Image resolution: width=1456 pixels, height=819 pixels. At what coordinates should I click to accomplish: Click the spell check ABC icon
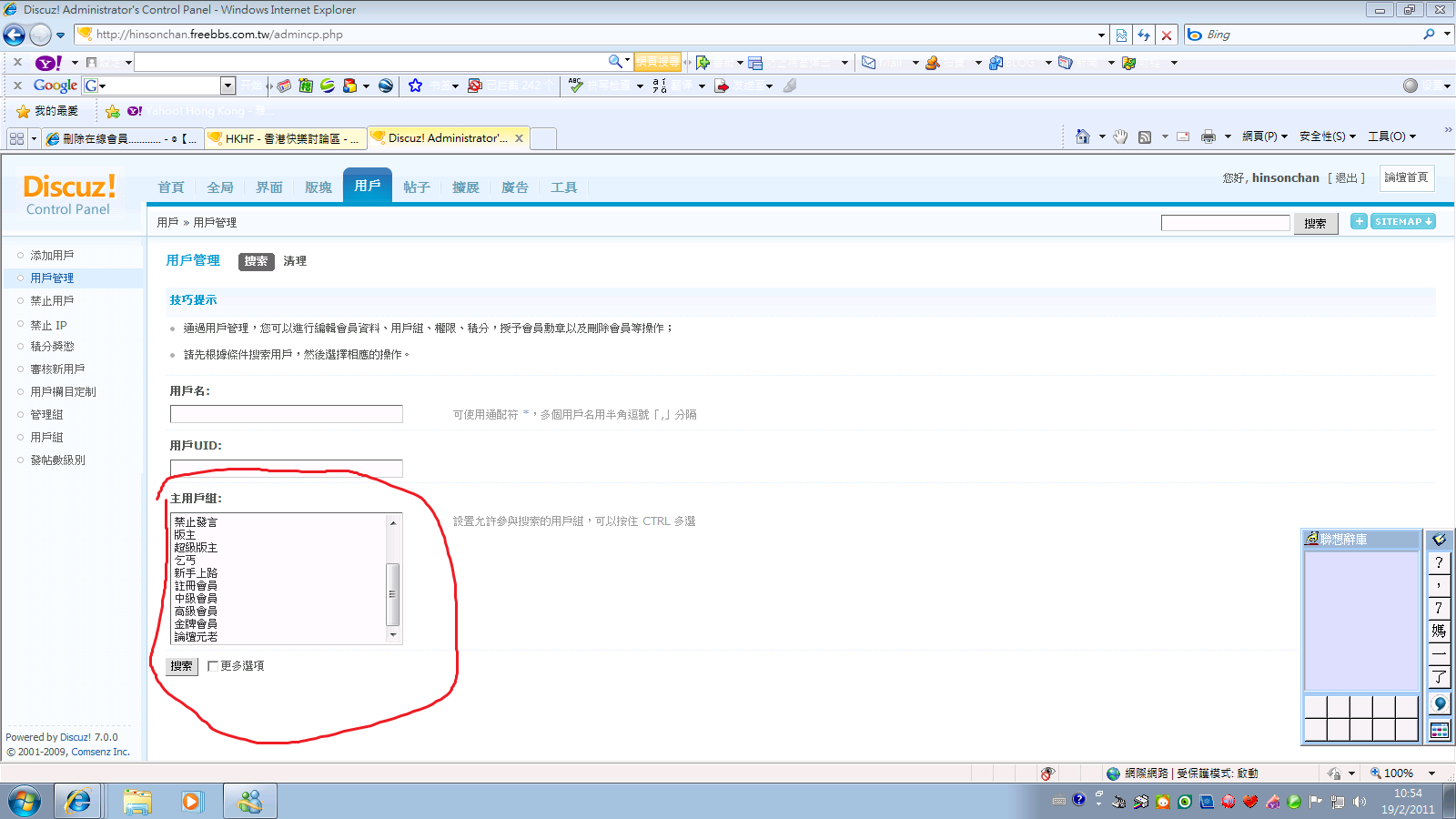(x=575, y=86)
